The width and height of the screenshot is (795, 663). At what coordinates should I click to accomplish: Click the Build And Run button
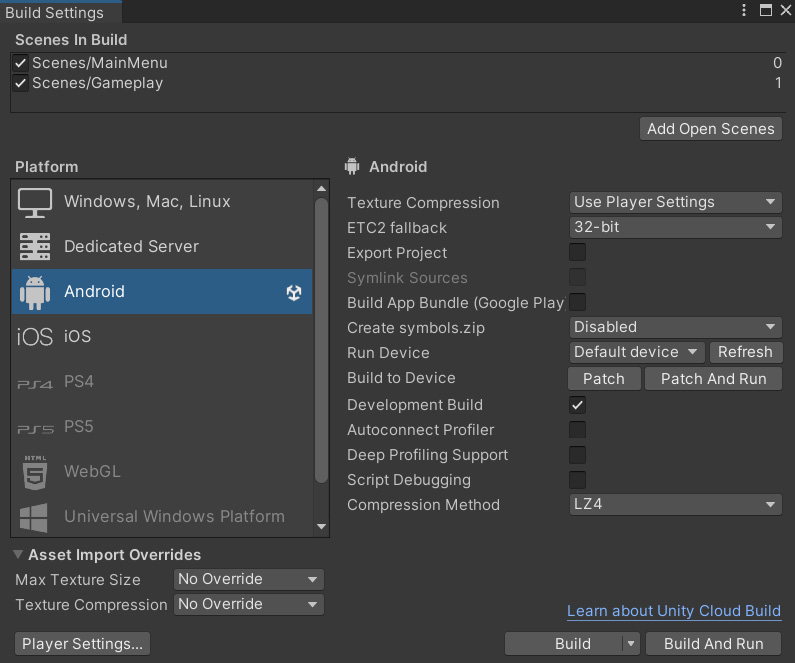713,644
